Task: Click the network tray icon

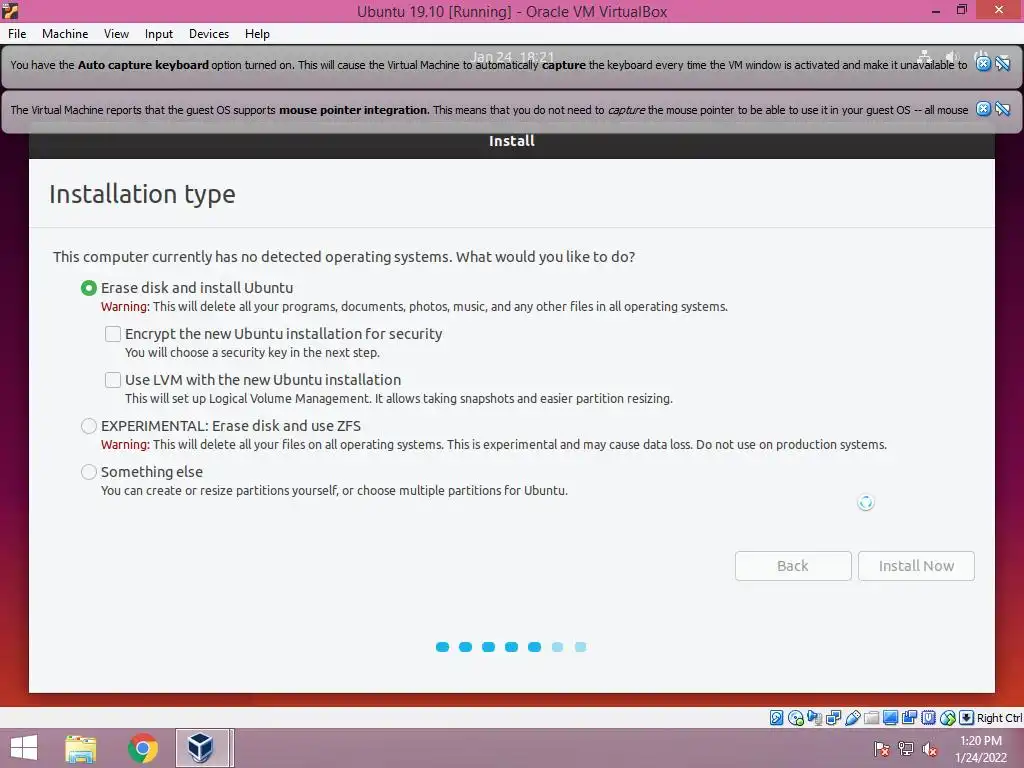Action: 906,749
